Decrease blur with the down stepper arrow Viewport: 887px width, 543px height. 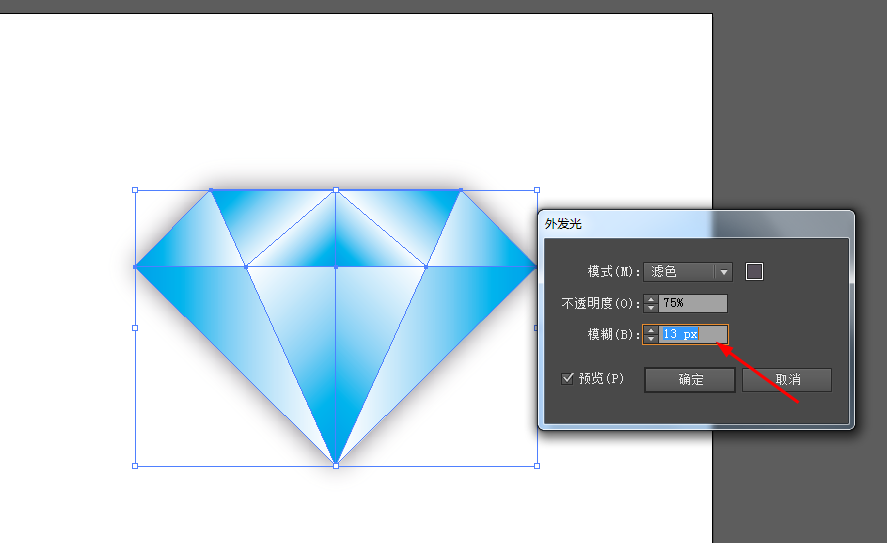coord(651,338)
